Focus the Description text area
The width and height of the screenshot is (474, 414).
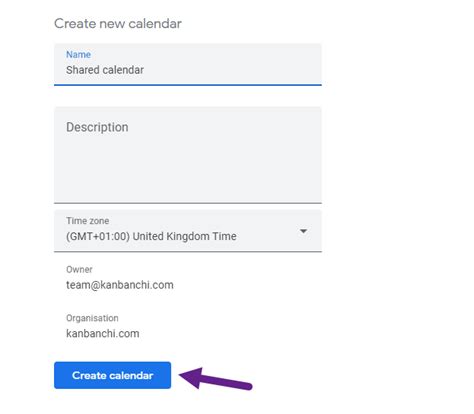188,155
